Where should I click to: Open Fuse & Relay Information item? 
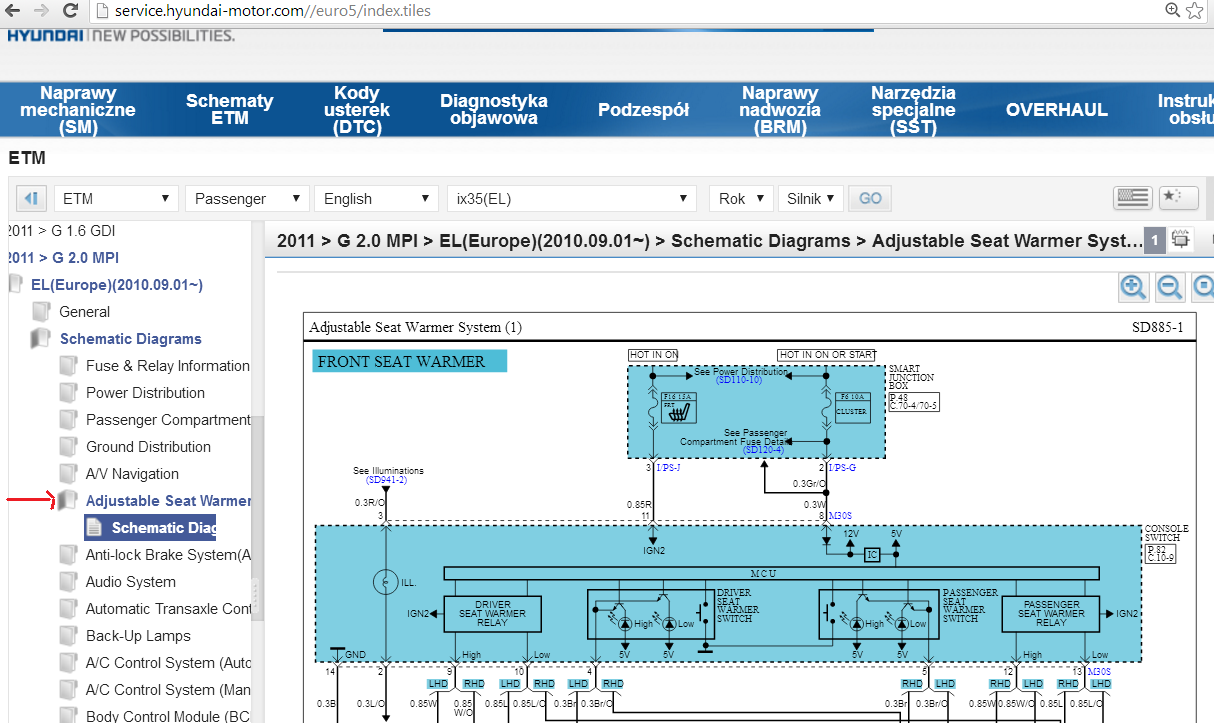(167, 366)
